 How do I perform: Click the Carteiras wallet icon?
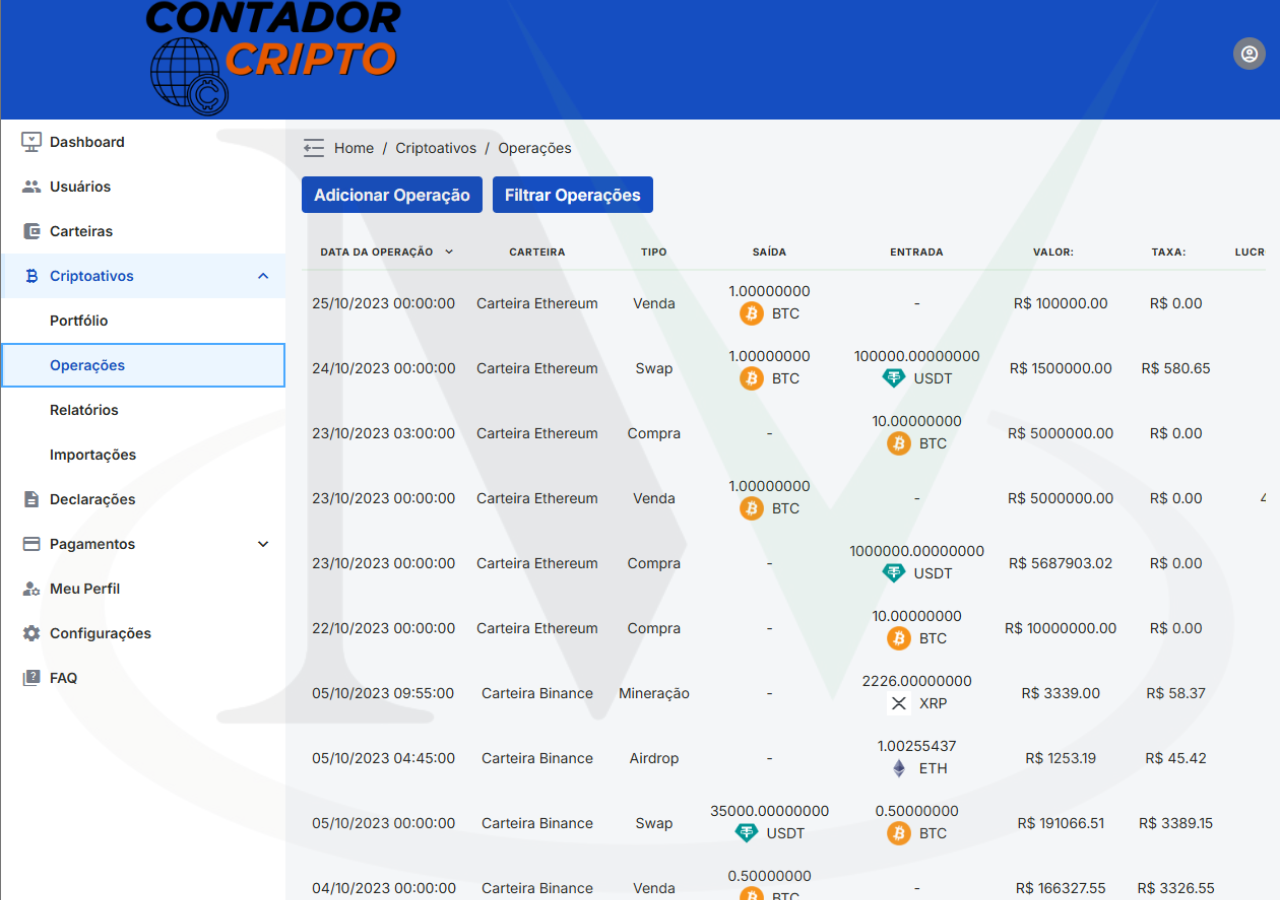click(32, 231)
